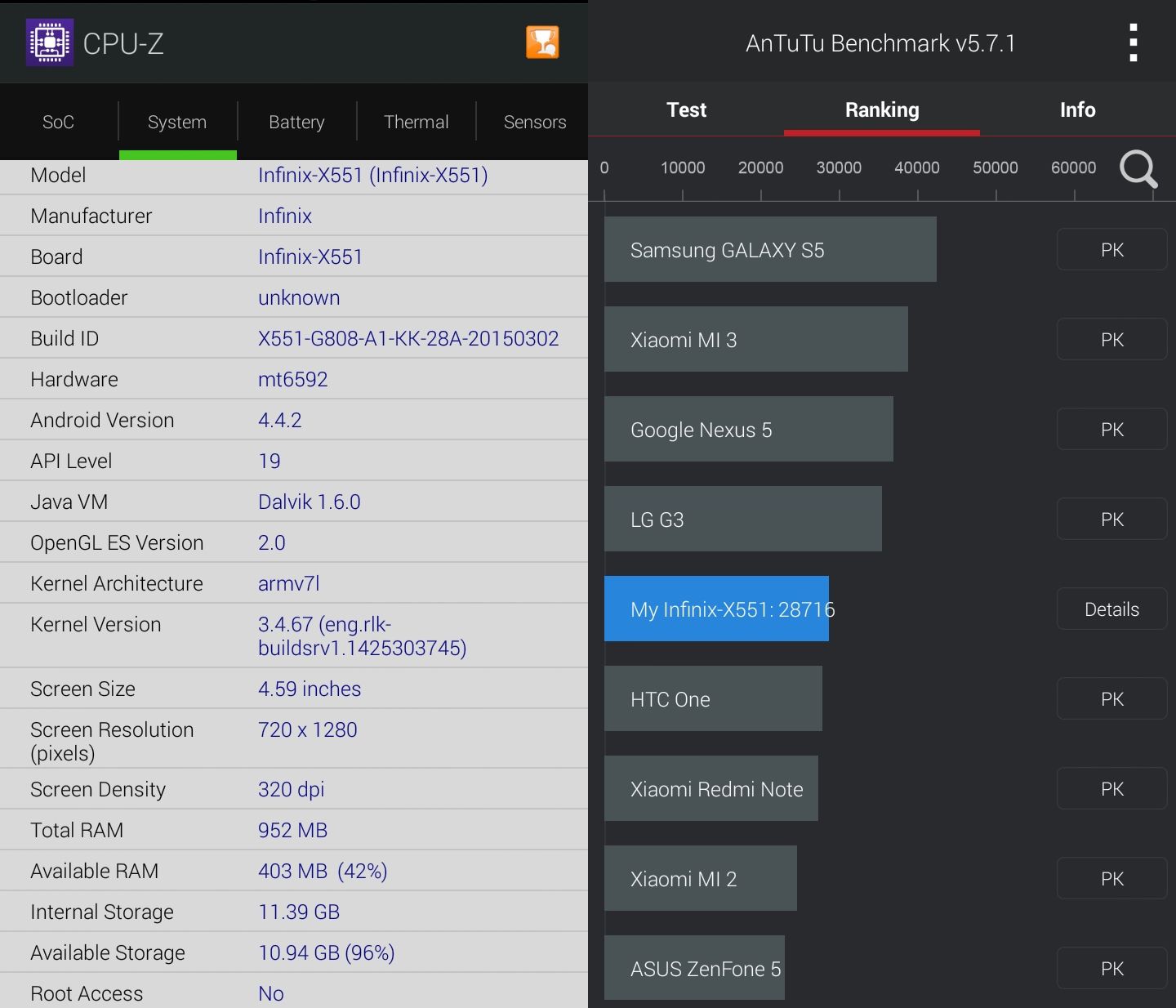Tap PK button for ASUS ZenFone 5
Viewport: 1176px width, 1008px height.
coord(1112,968)
